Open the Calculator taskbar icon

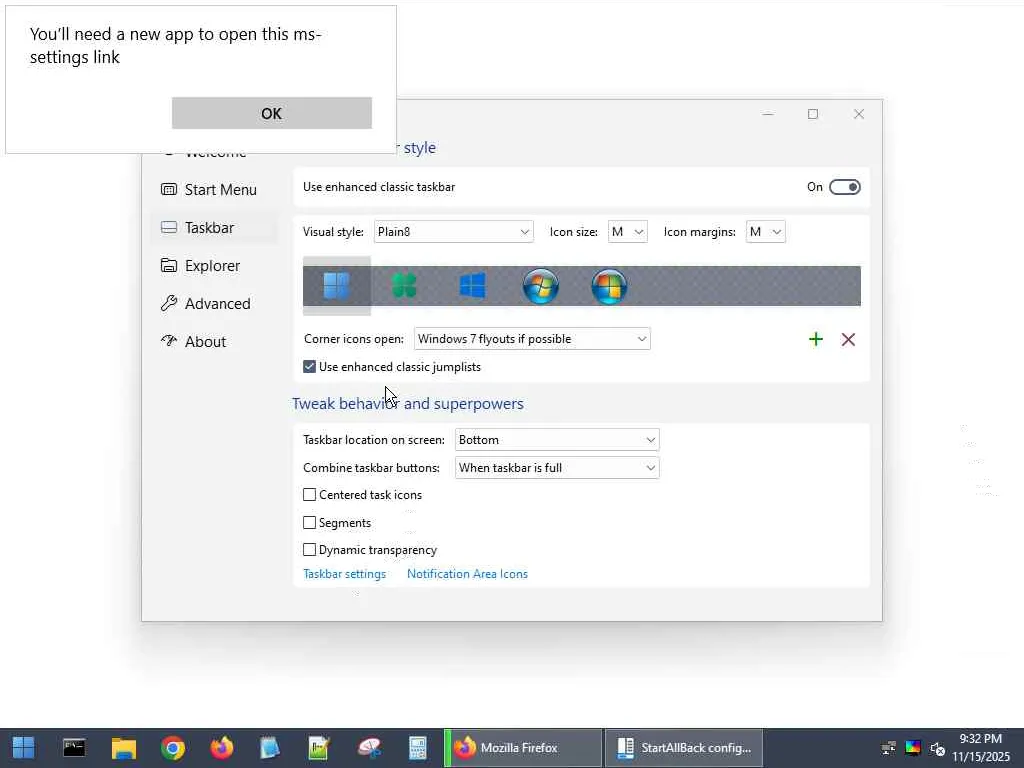tap(418, 748)
